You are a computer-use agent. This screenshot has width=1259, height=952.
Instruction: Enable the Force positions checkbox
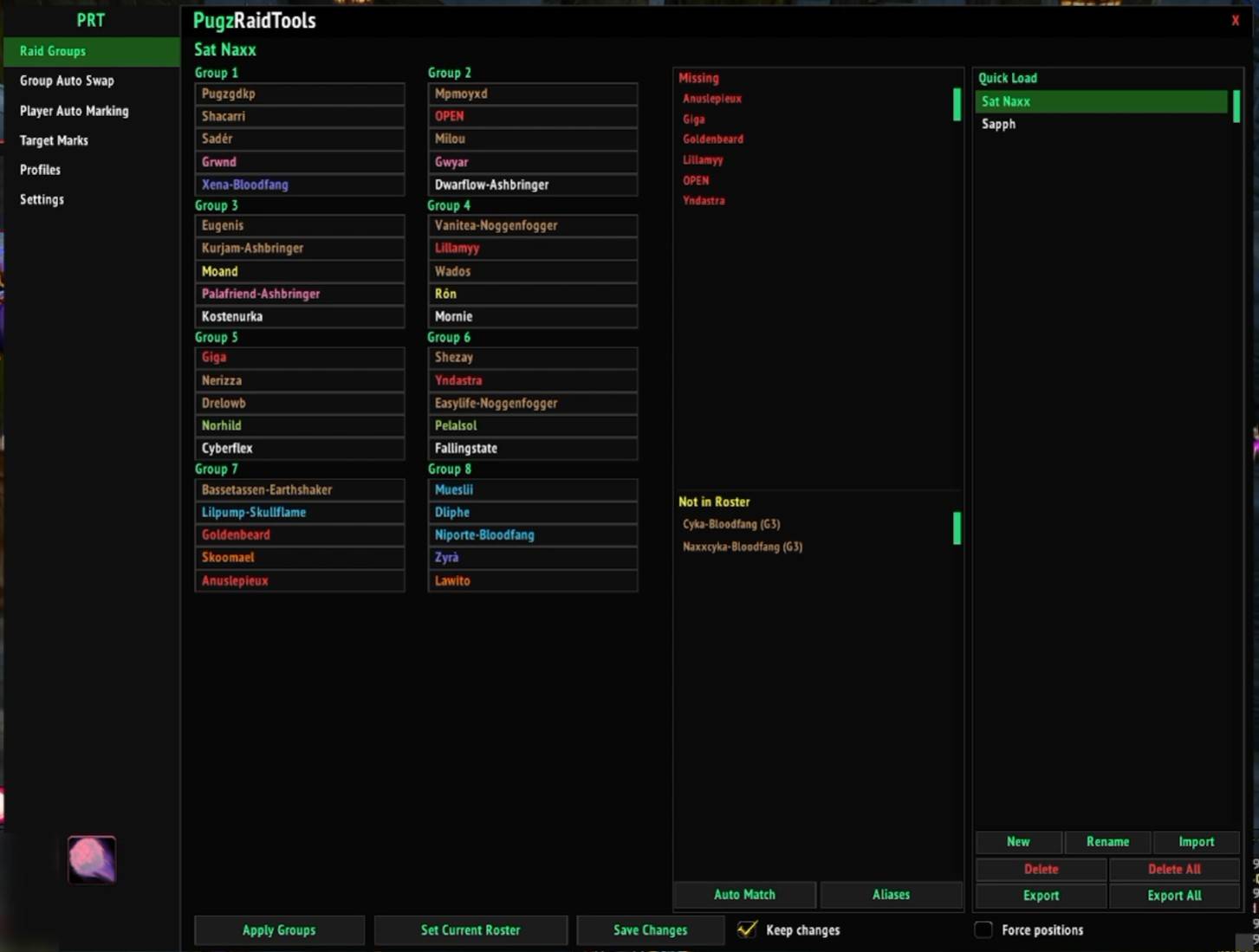(x=983, y=929)
